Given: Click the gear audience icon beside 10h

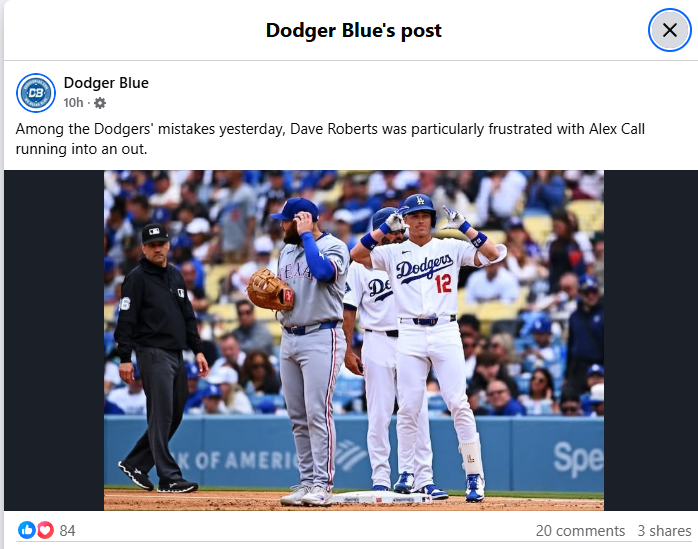Looking at the screenshot, I should [x=100, y=103].
